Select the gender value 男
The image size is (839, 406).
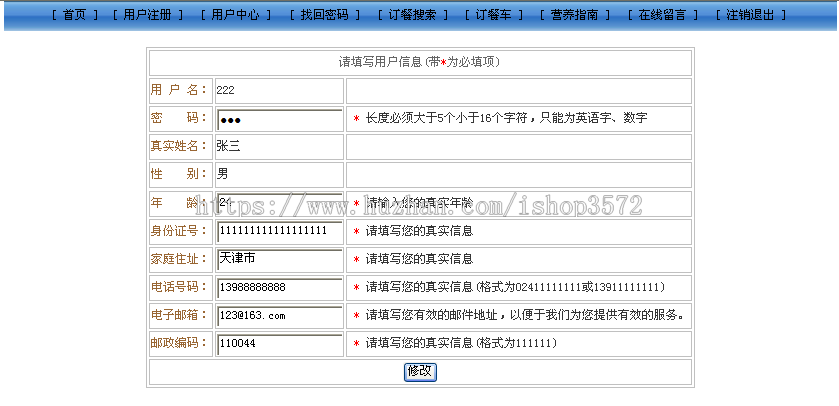[222, 174]
